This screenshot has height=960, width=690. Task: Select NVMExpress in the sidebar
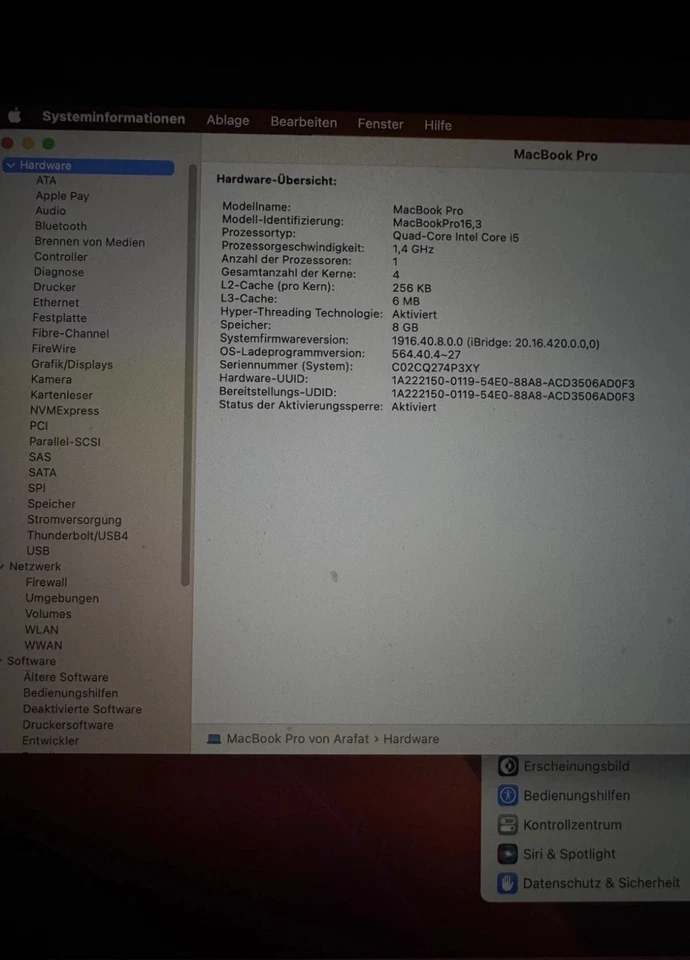[64, 411]
